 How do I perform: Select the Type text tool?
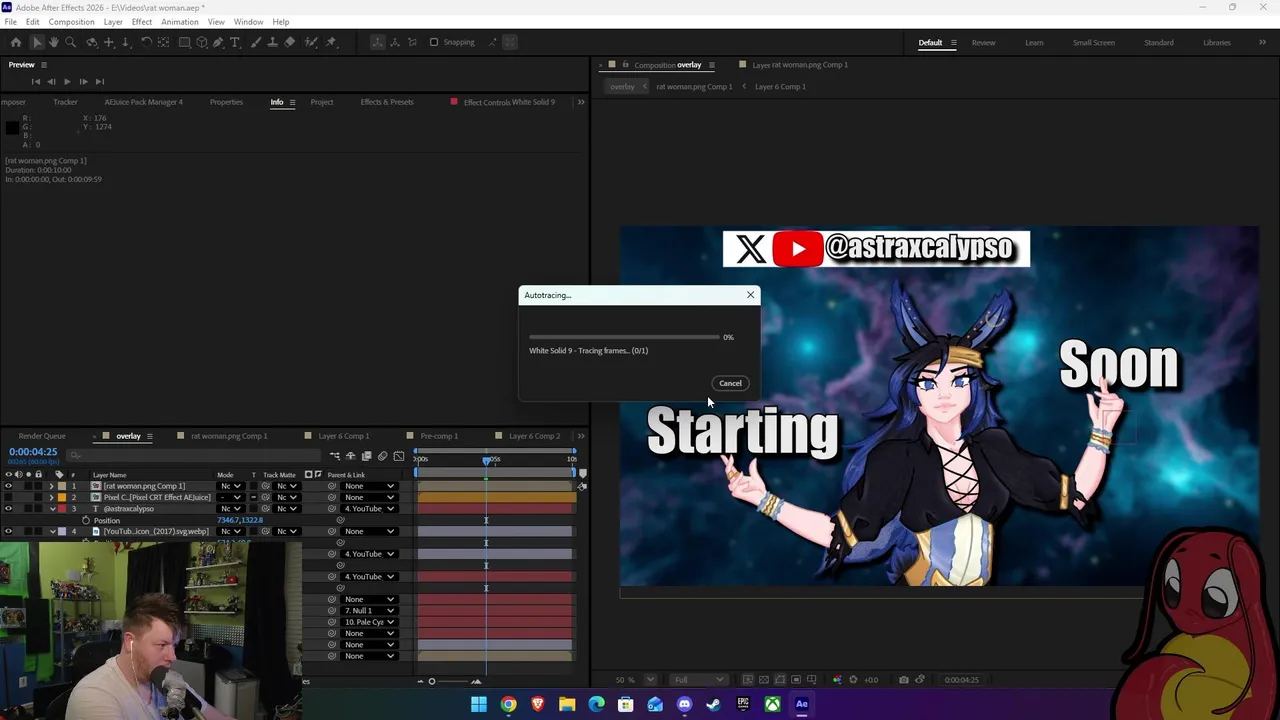[x=235, y=42]
